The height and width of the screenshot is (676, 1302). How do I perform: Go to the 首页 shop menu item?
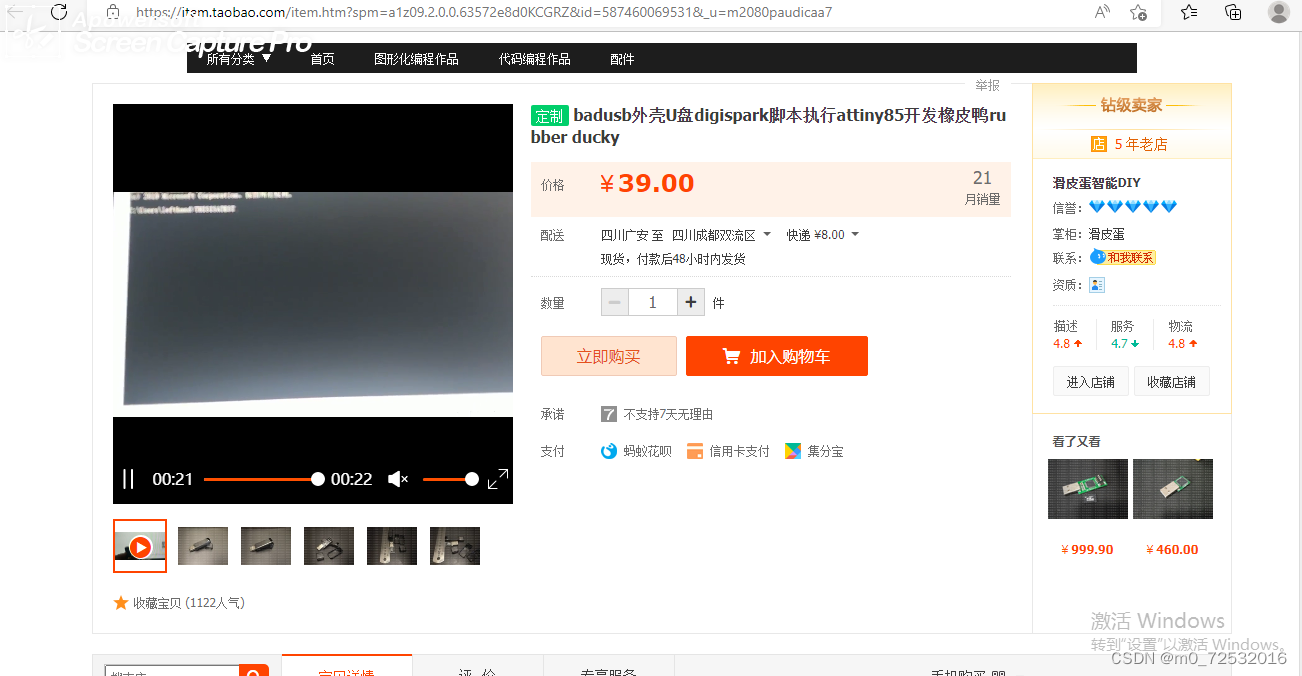pos(322,59)
